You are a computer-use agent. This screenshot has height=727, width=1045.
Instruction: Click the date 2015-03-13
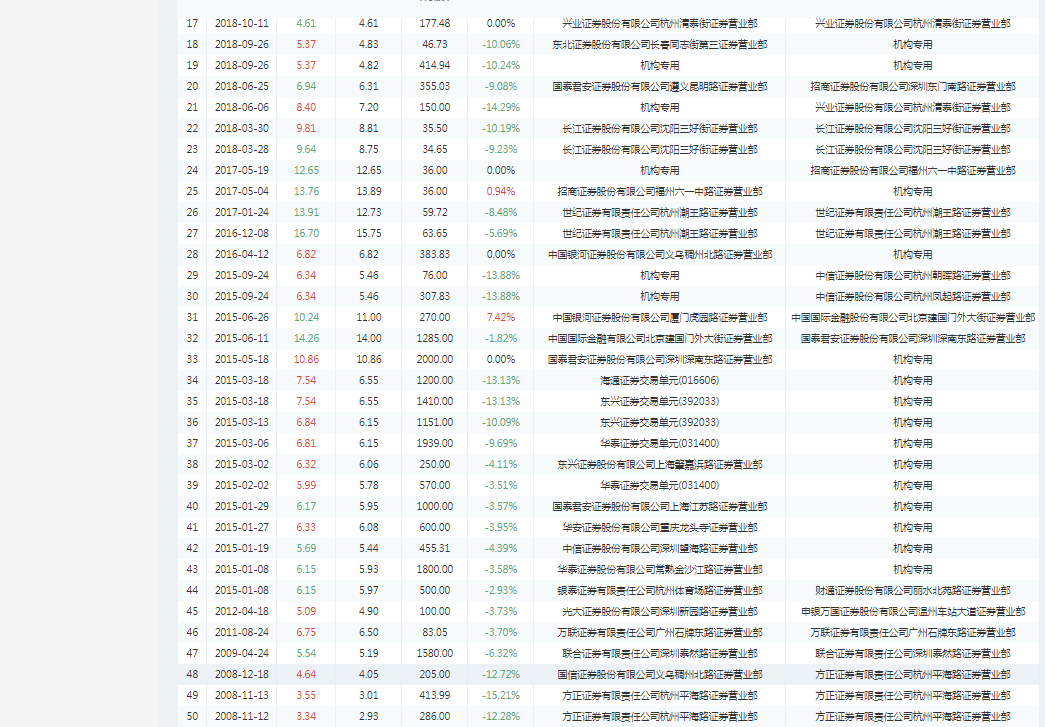(241, 422)
